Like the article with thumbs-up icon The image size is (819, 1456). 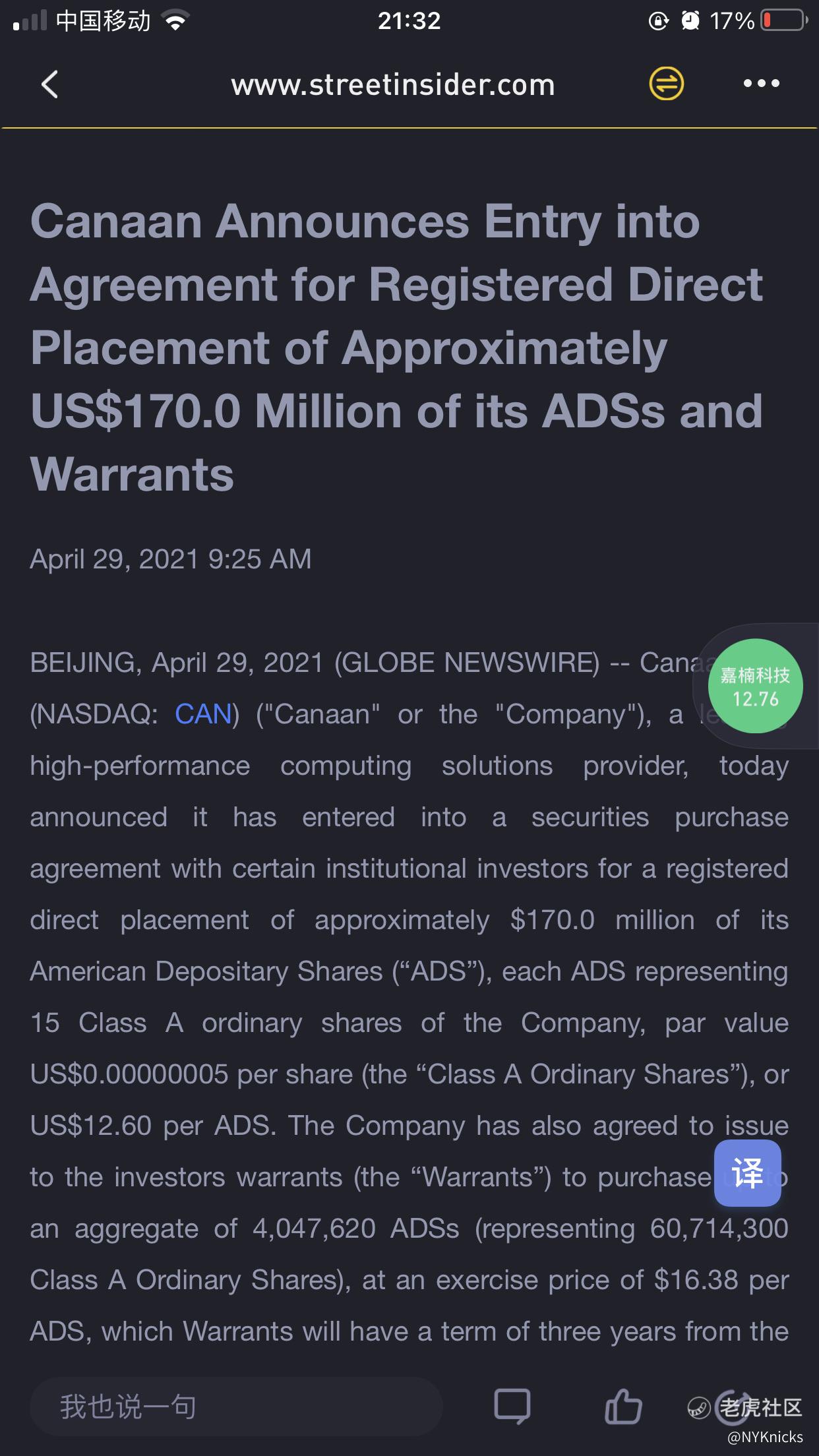622,1407
